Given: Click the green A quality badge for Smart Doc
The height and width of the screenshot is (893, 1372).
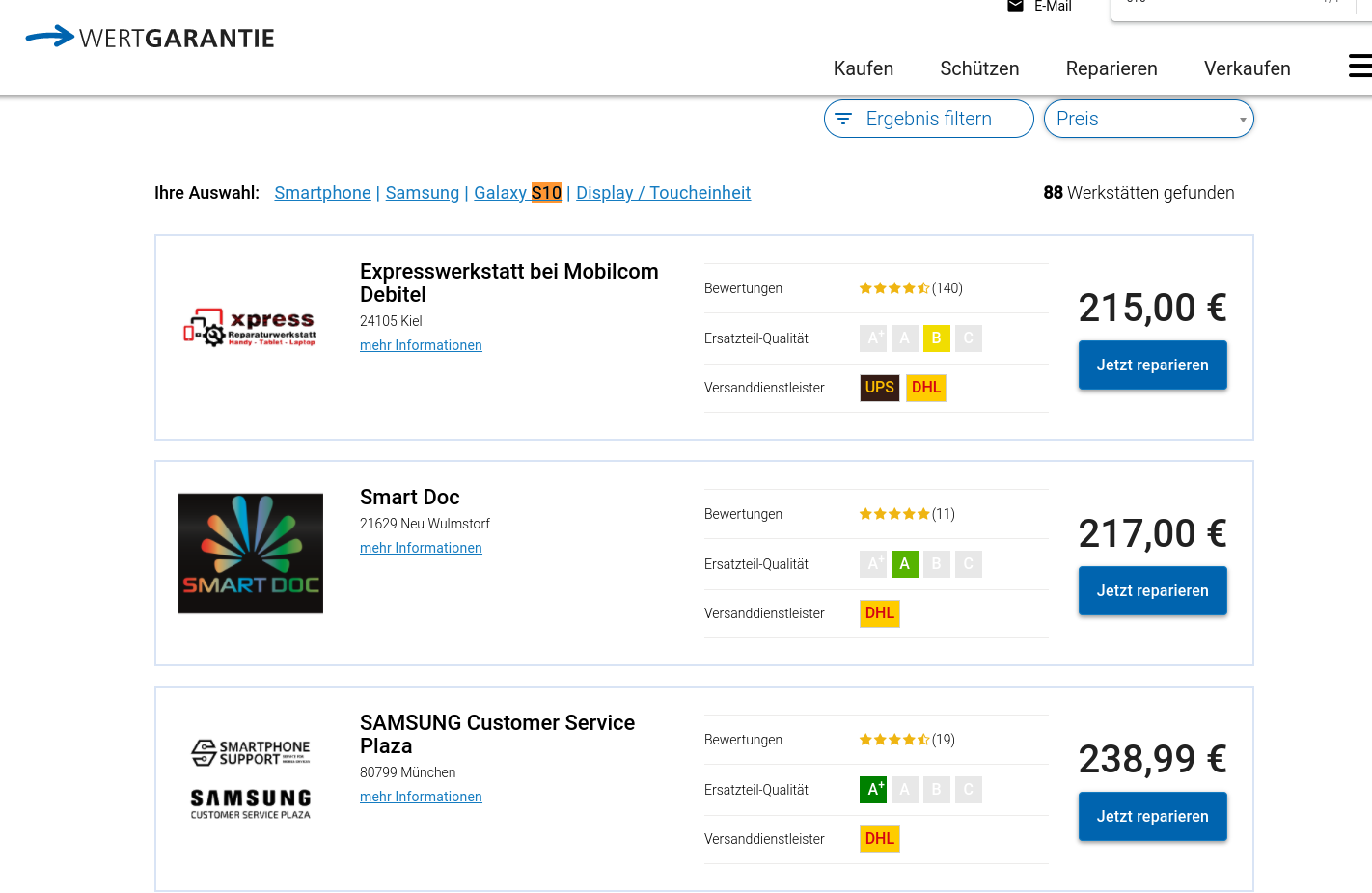Looking at the screenshot, I should tap(905, 564).
